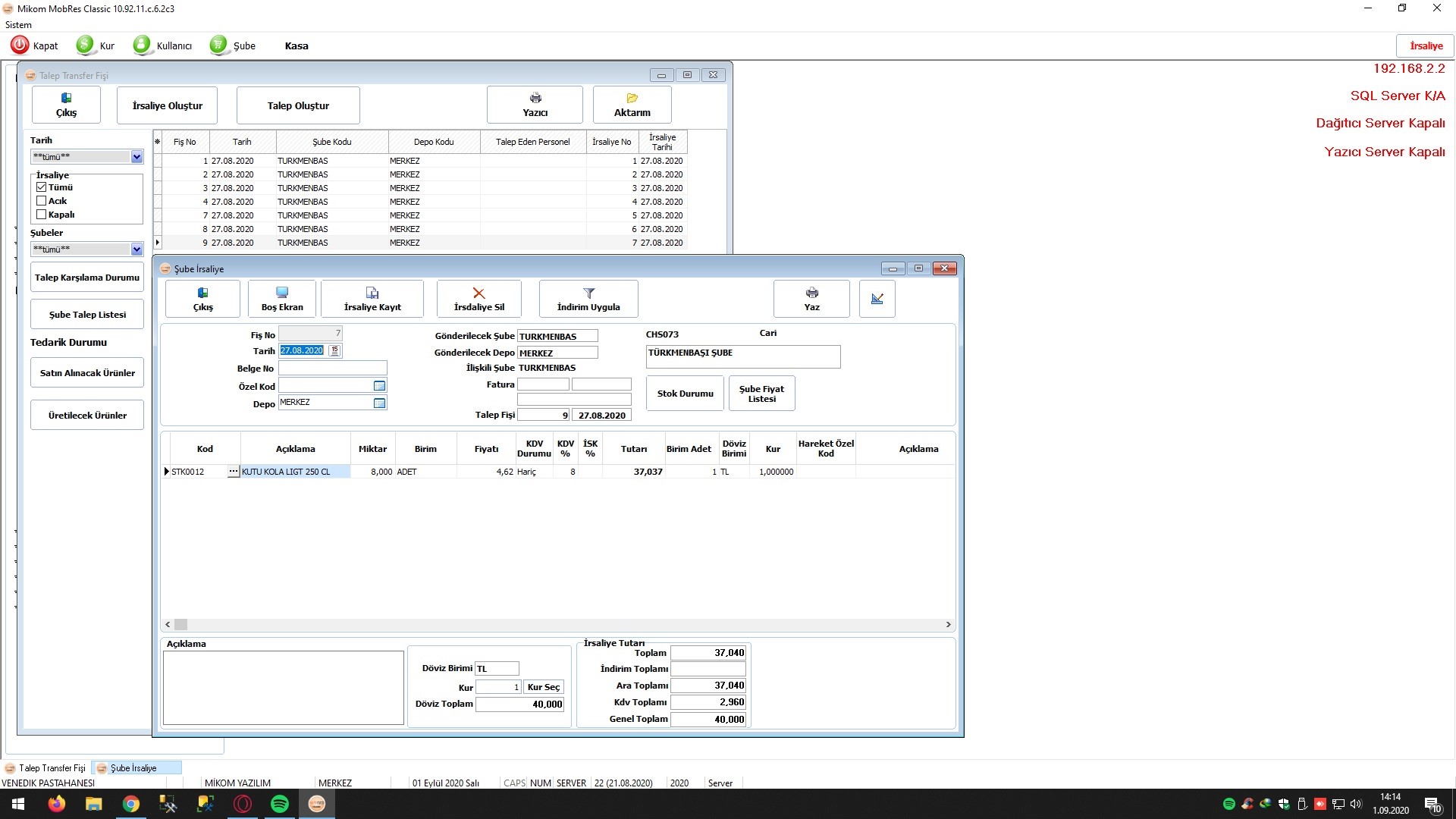Click the Depo lookup icon

(379, 403)
